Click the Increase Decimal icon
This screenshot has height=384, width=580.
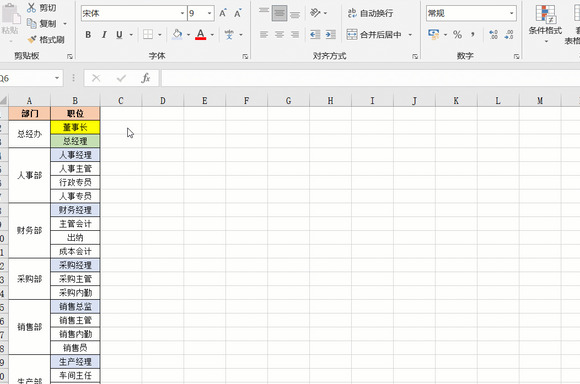pos(493,35)
